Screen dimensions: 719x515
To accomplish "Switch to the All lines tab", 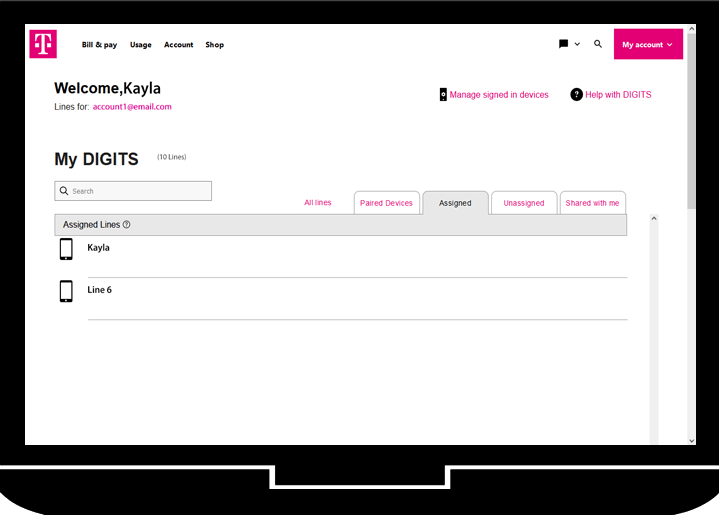I will (318, 203).
